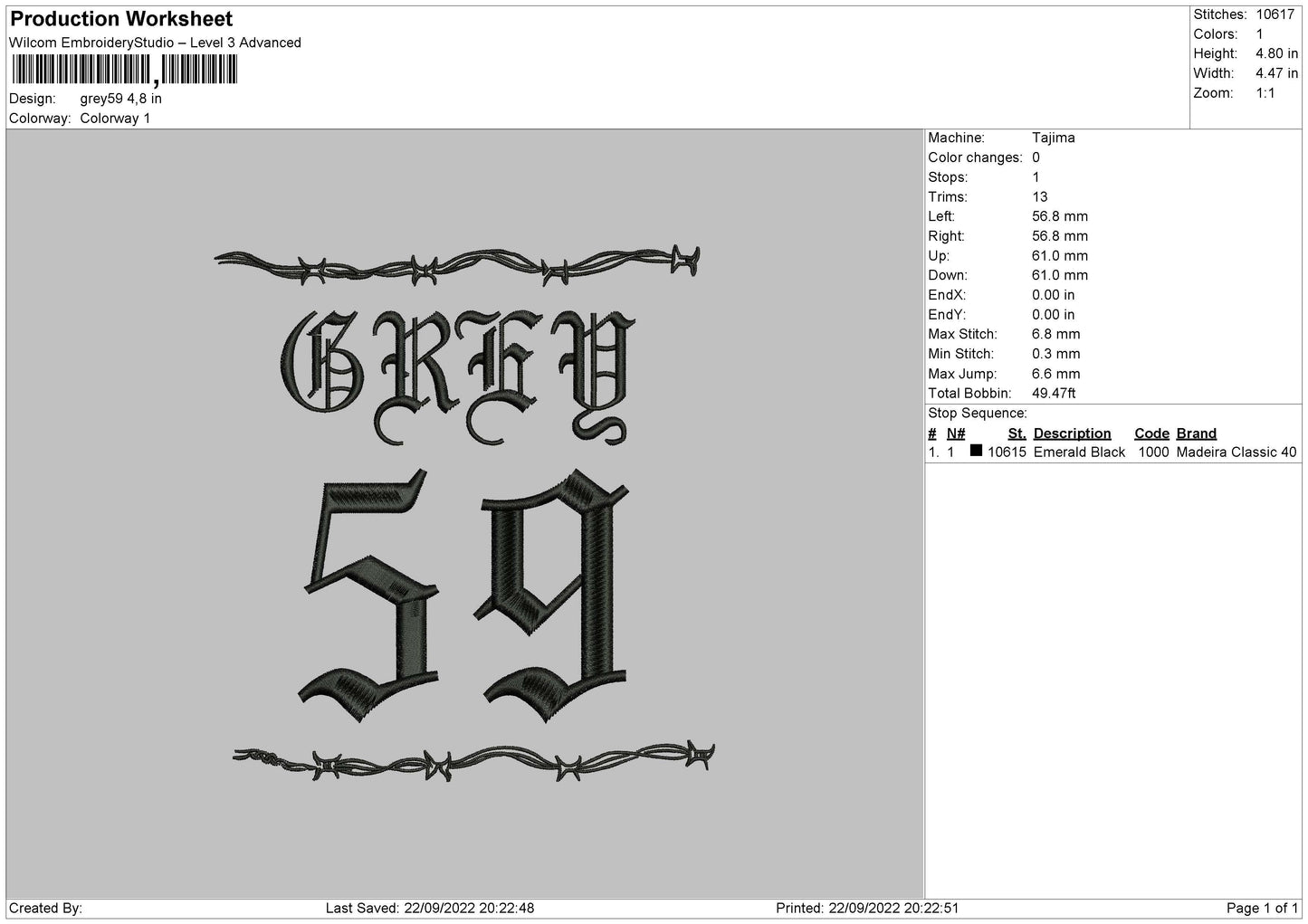1308x924 pixels.
Task: Click the Up: measurement label
Action: (938, 256)
